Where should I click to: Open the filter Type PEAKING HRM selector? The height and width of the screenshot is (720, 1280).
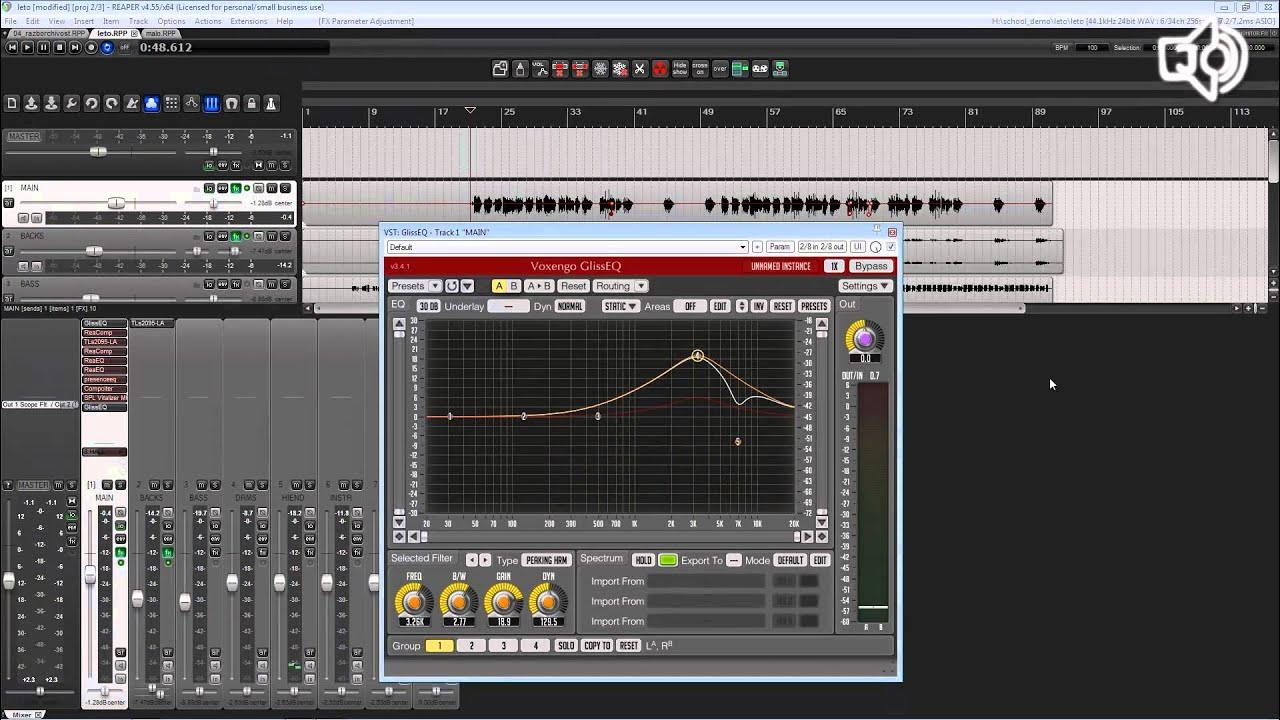tap(547, 560)
